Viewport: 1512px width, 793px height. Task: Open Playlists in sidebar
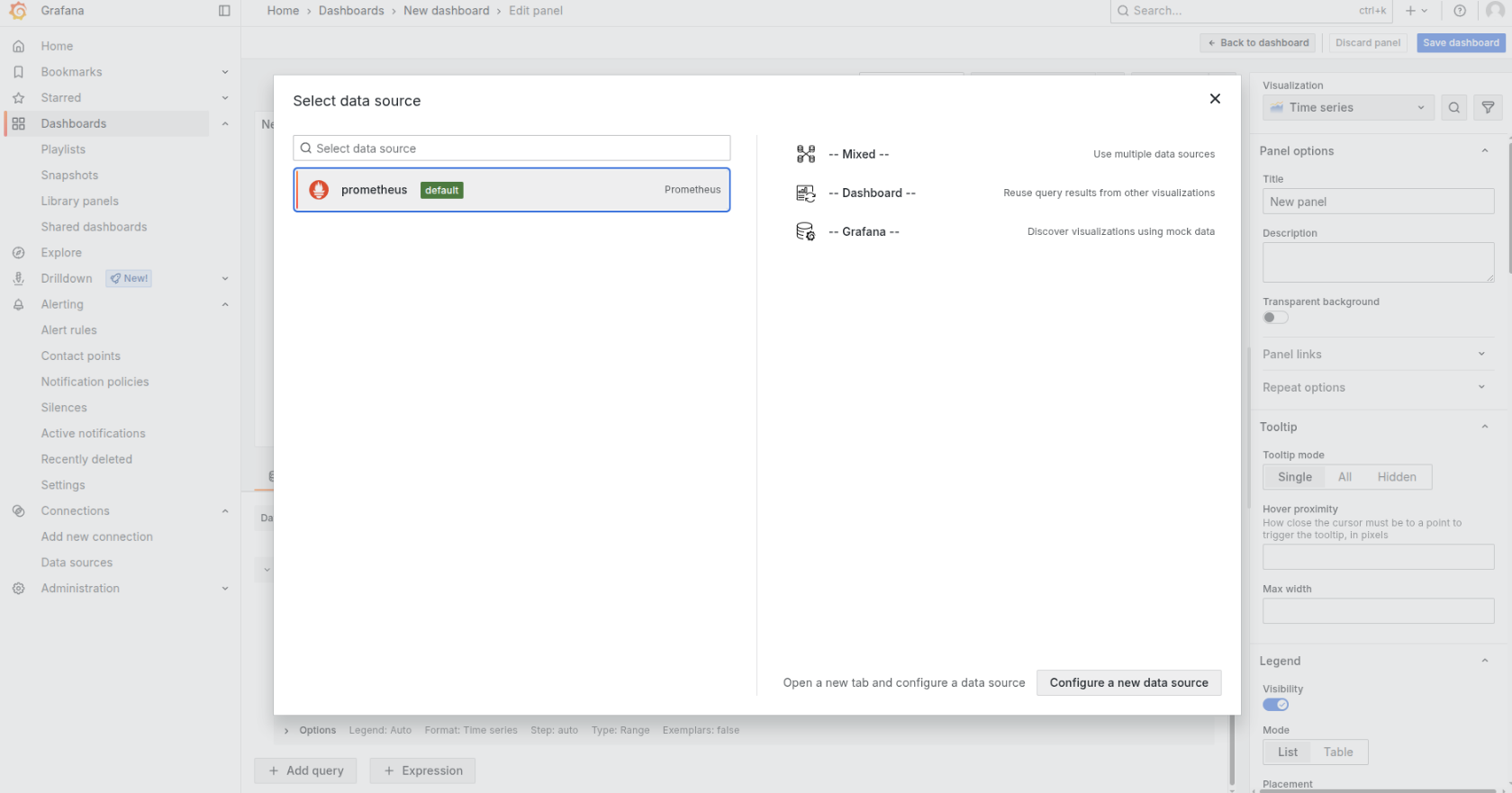(63, 149)
